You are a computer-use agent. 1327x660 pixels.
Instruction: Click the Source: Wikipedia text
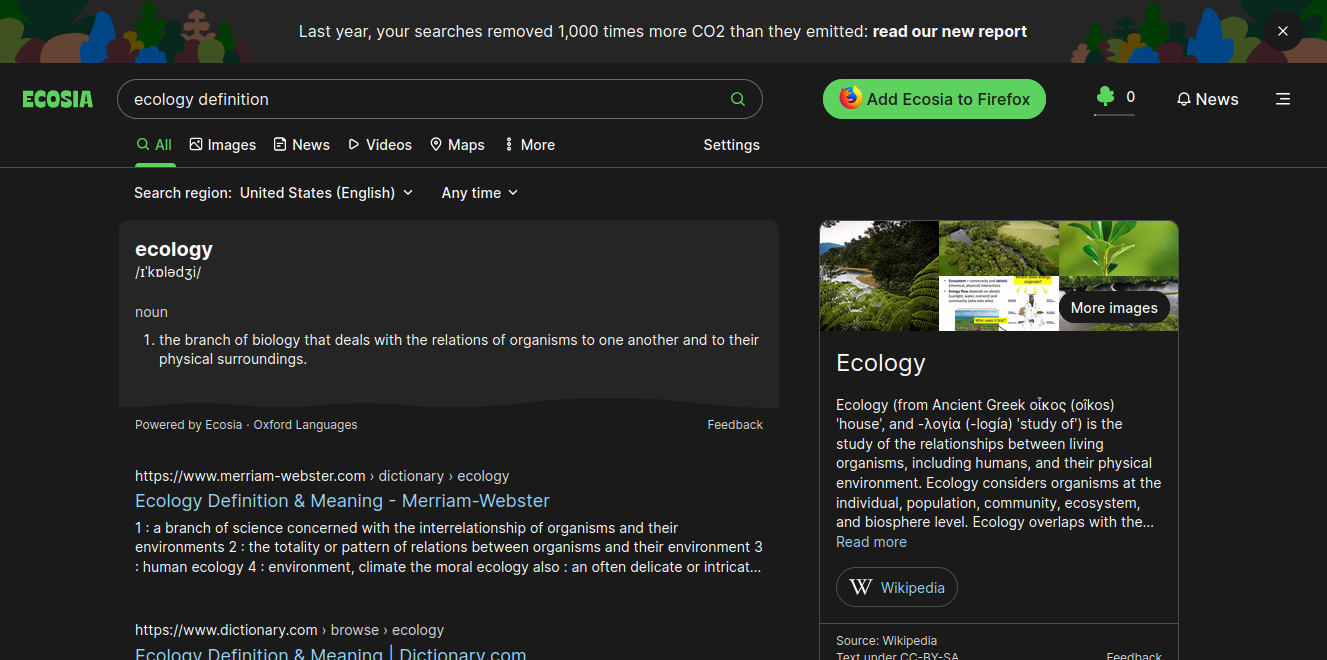(887, 641)
